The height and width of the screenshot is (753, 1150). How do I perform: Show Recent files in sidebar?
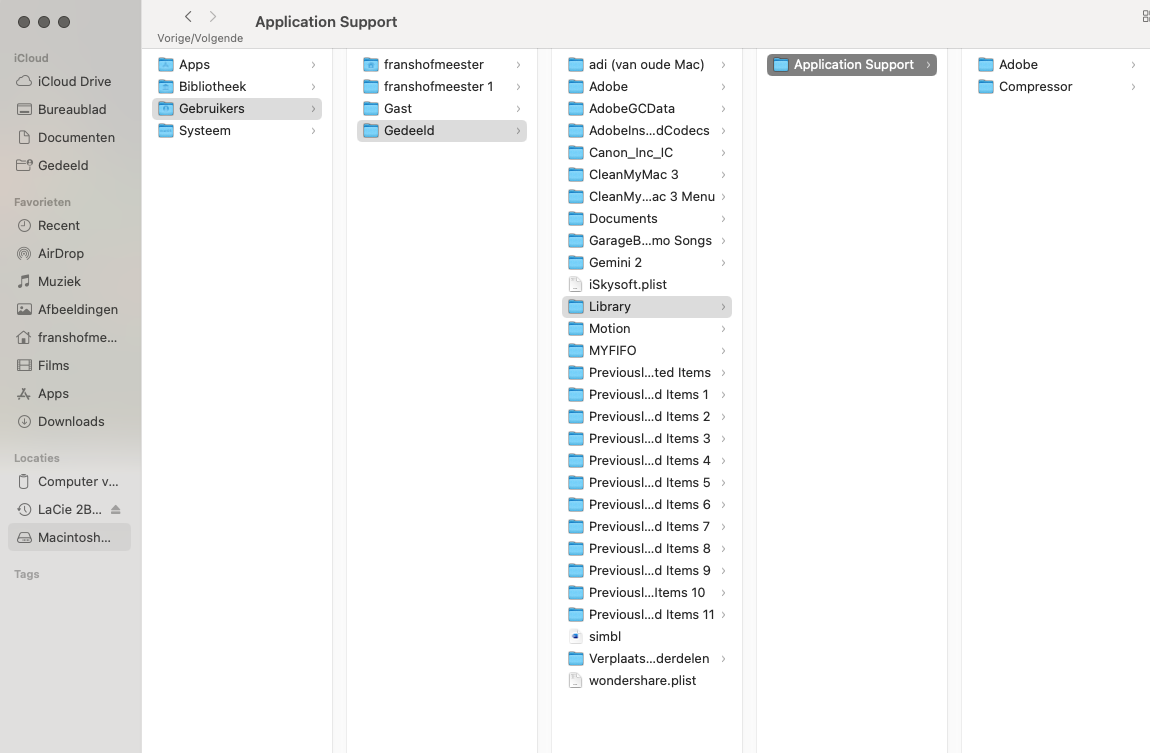click(70, 225)
